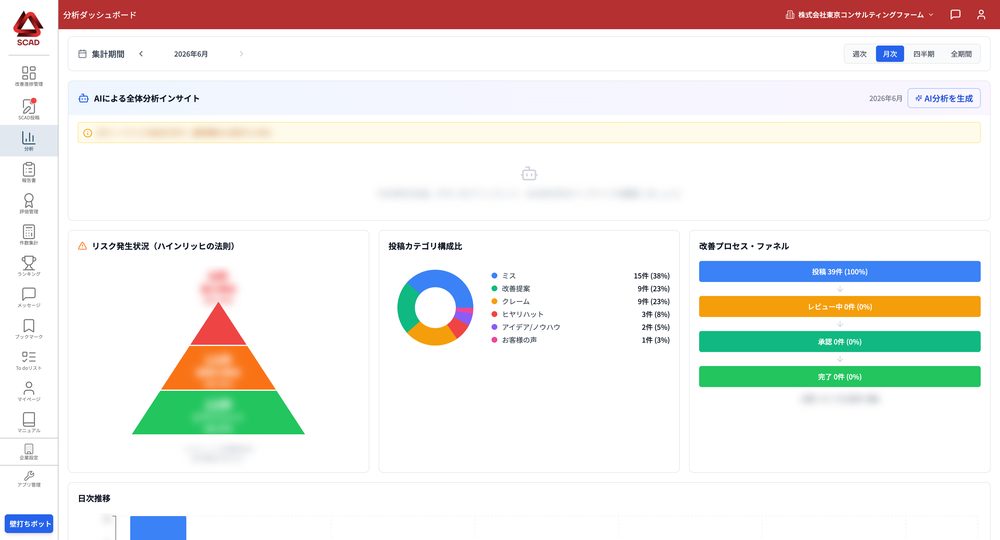This screenshot has height=540, width=1000.
Task: Go to previous period with left chevron
Action: tap(141, 54)
